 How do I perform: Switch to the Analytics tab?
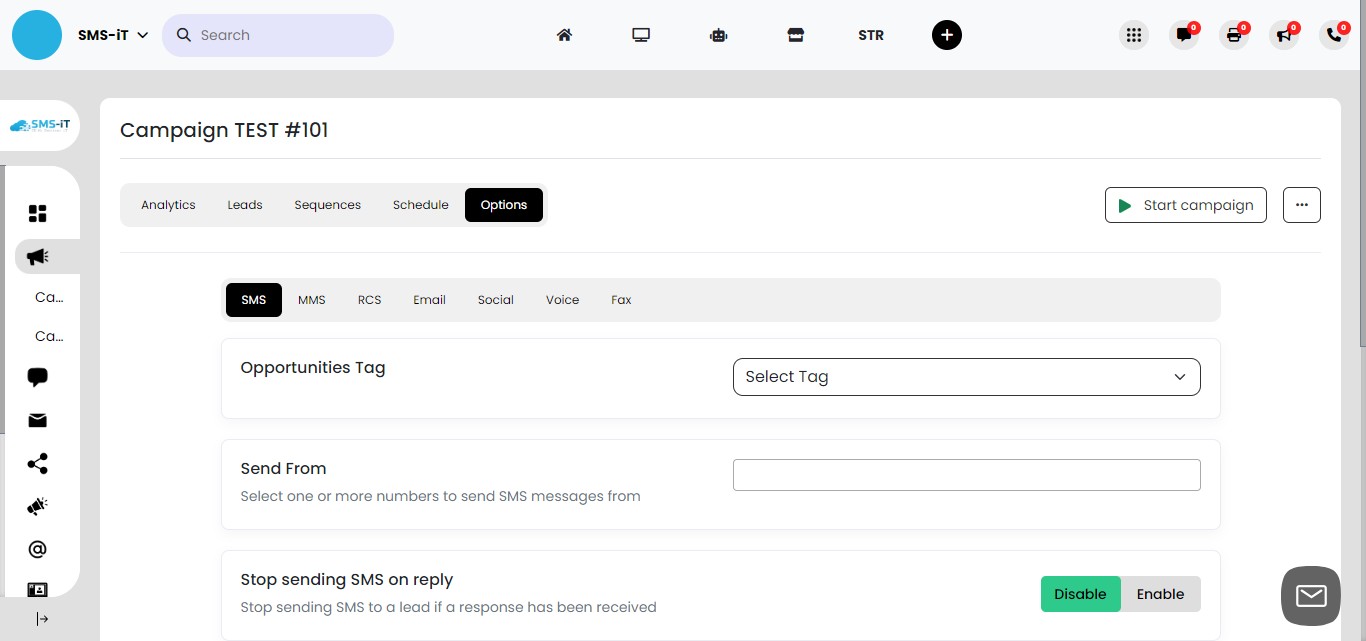click(x=167, y=204)
